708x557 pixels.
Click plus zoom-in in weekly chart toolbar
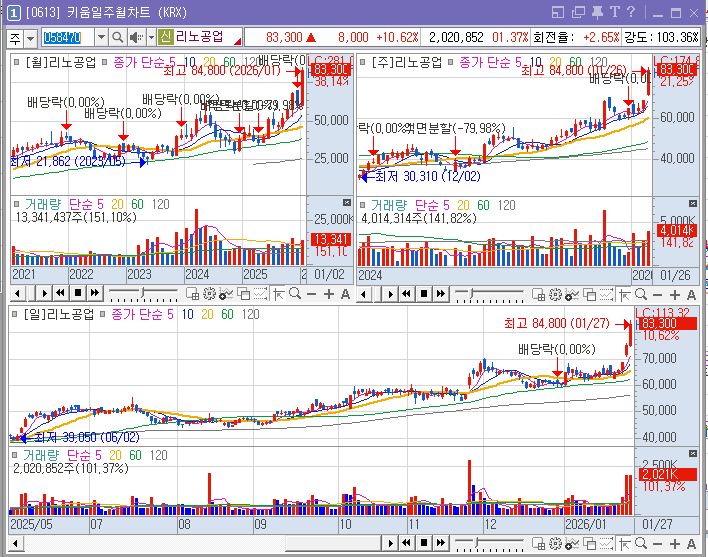675,295
